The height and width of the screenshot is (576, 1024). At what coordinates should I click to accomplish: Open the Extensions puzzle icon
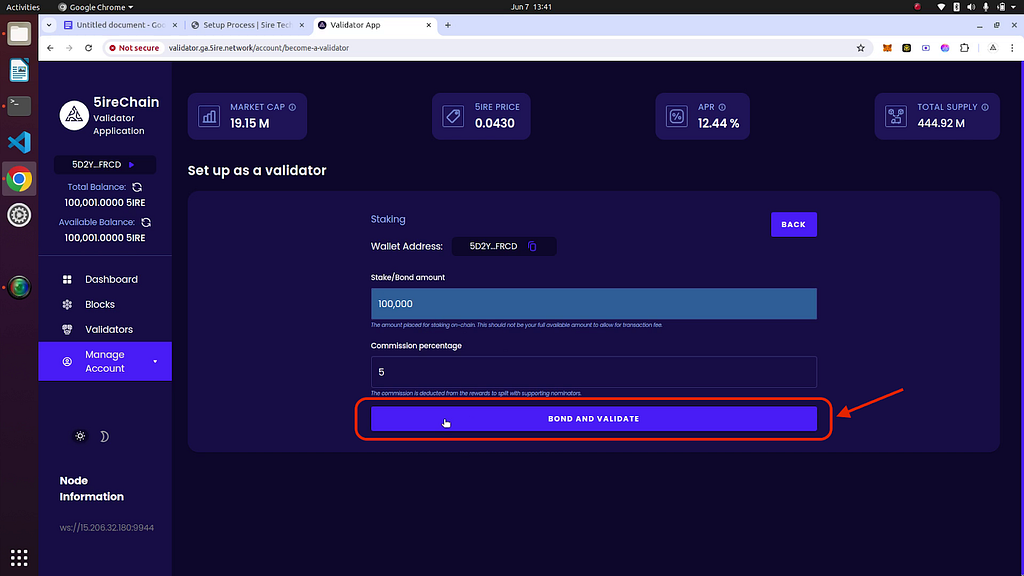965,48
